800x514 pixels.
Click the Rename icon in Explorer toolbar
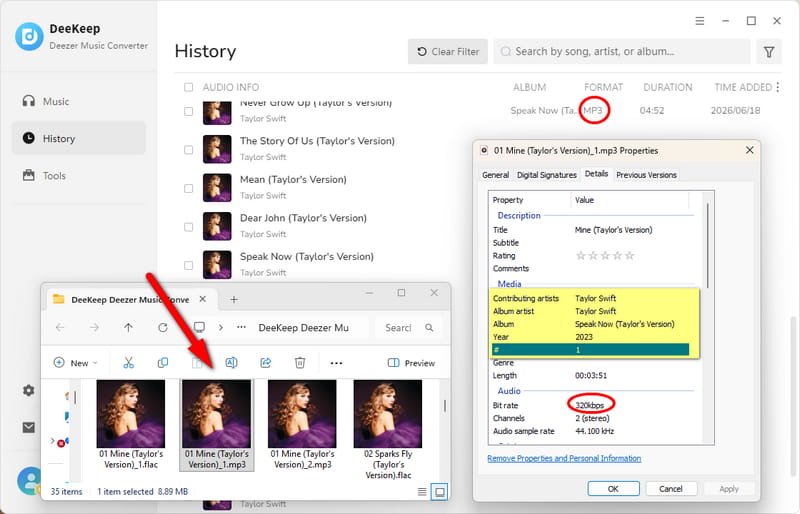(x=231, y=363)
